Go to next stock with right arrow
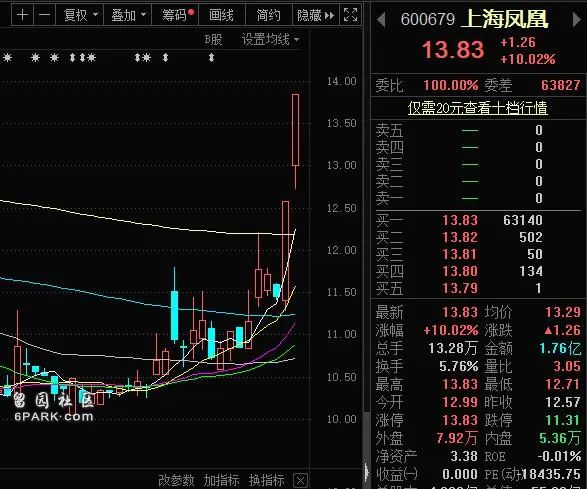 click(x=577, y=19)
